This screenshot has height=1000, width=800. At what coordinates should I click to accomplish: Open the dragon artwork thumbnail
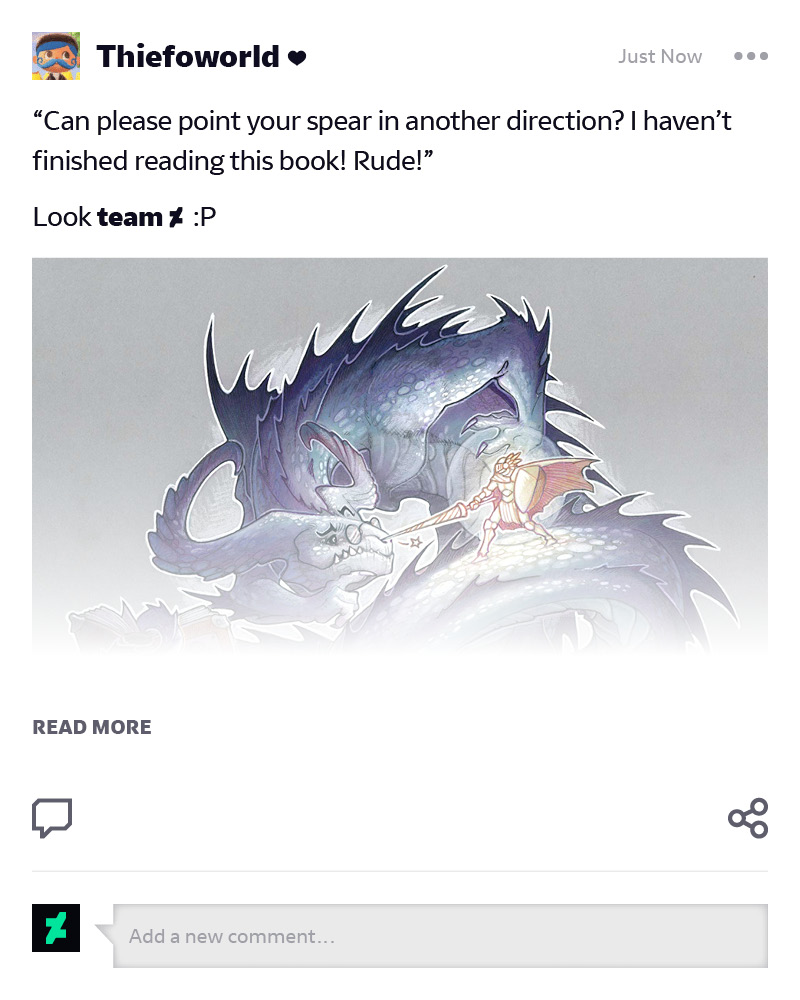click(400, 455)
